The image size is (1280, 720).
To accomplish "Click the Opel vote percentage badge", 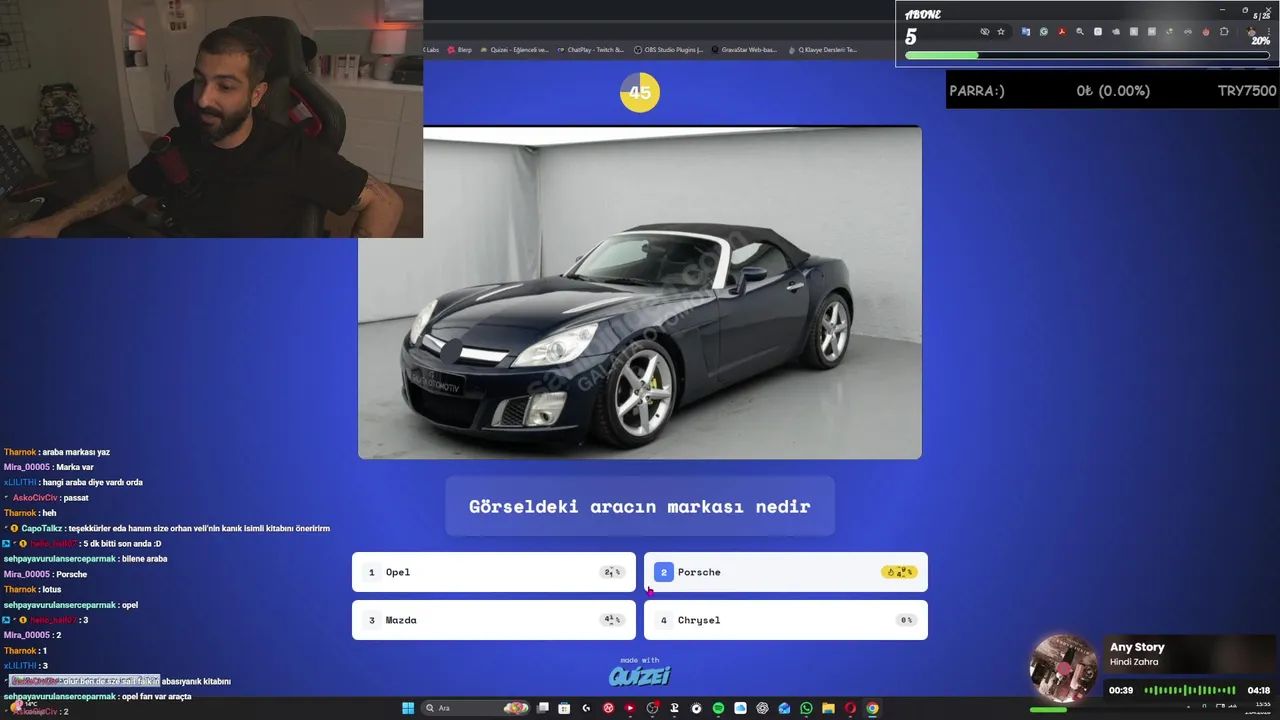I will 611,572.
